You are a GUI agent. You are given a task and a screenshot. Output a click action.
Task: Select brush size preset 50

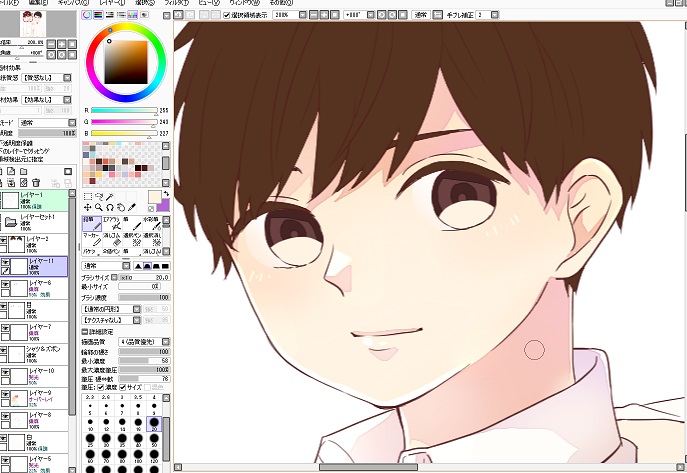click(x=154, y=440)
